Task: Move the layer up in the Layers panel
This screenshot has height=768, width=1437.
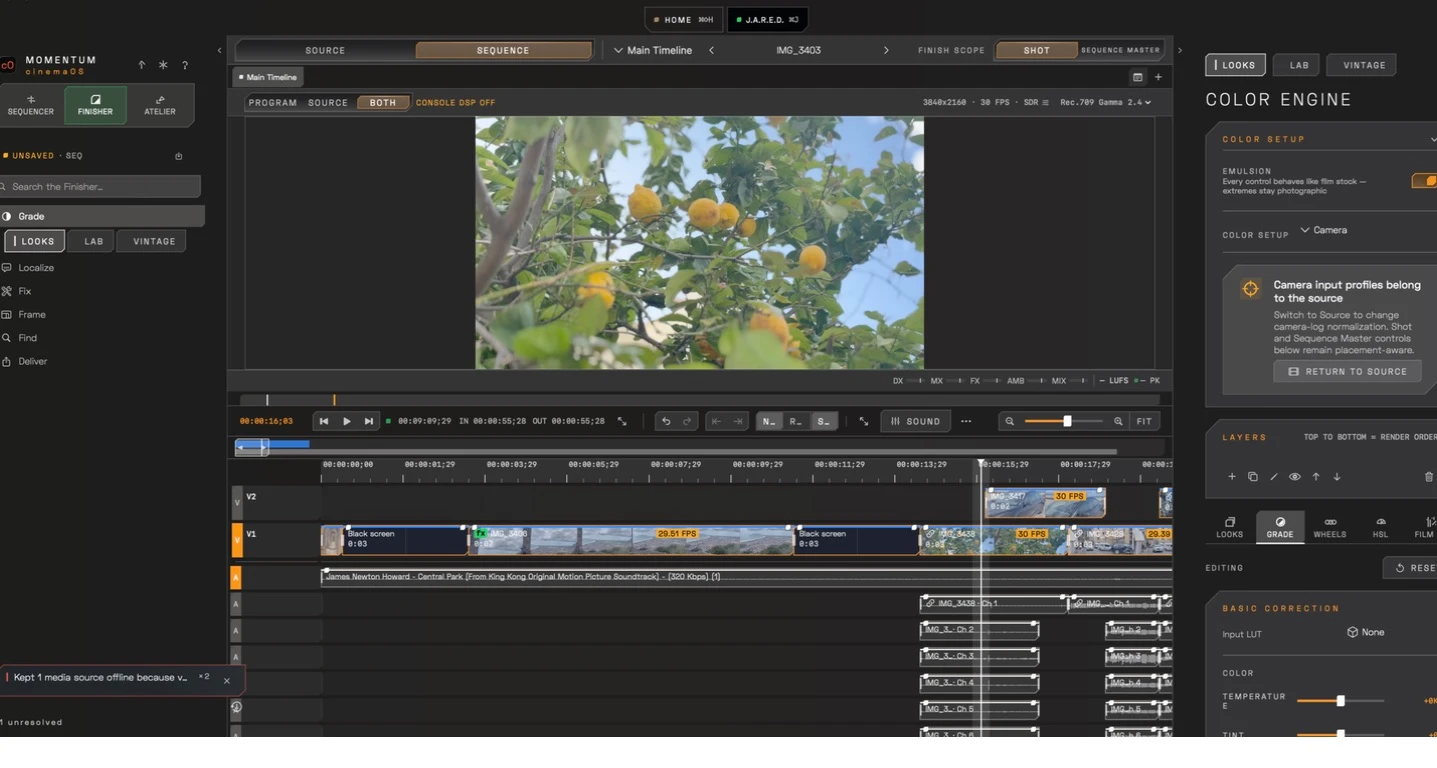Action: pyautogui.click(x=1316, y=477)
